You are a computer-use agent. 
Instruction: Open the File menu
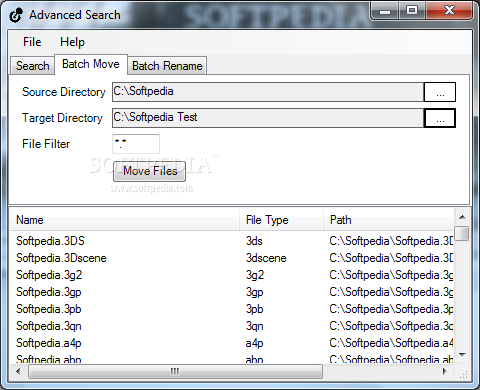32,42
